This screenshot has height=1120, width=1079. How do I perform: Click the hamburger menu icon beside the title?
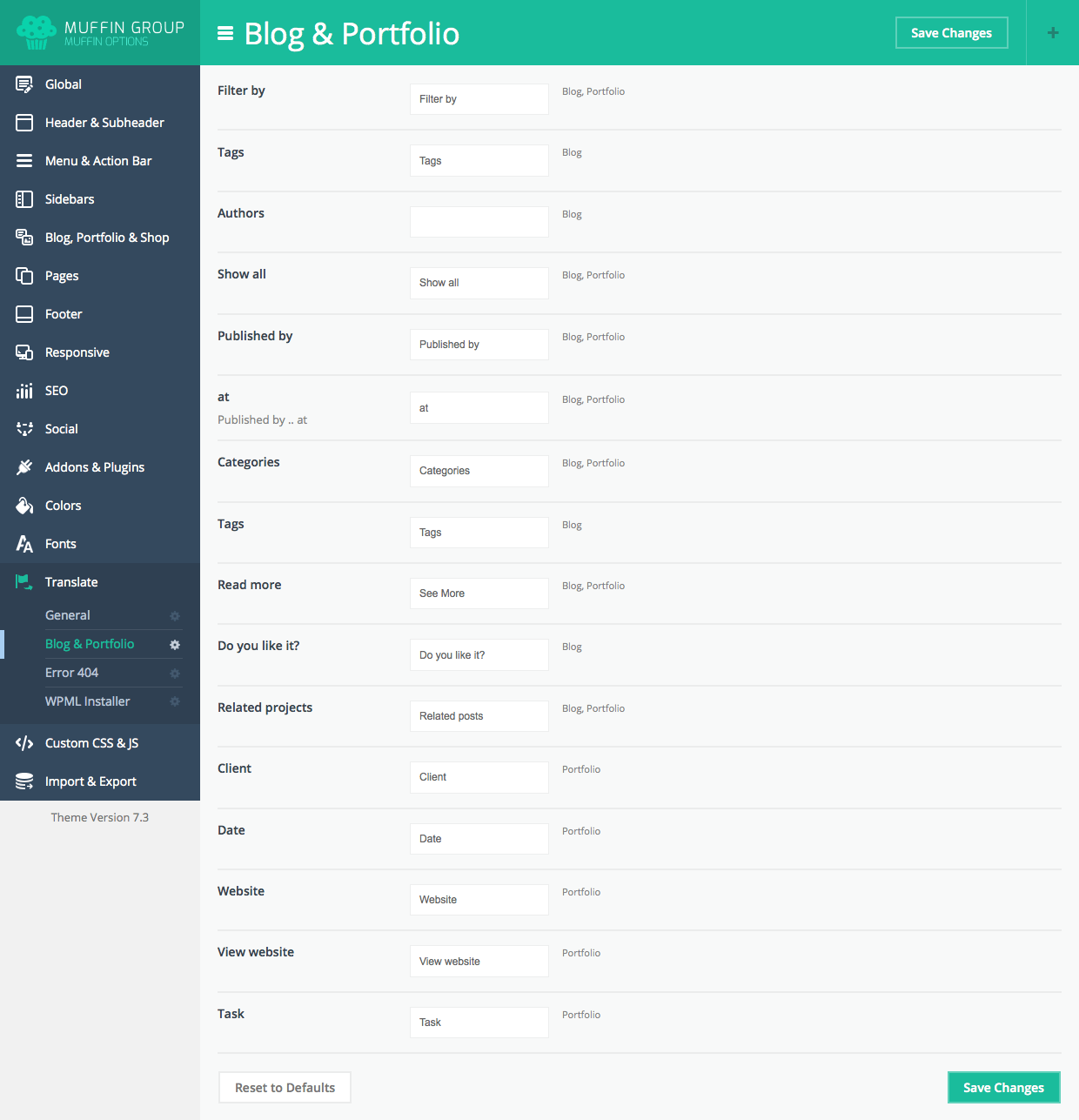click(225, 33)
